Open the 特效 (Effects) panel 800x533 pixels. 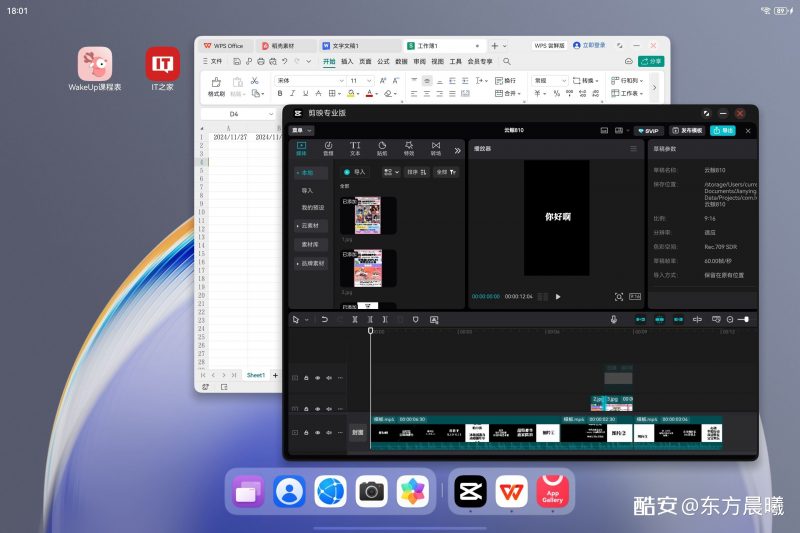point(409,148)
